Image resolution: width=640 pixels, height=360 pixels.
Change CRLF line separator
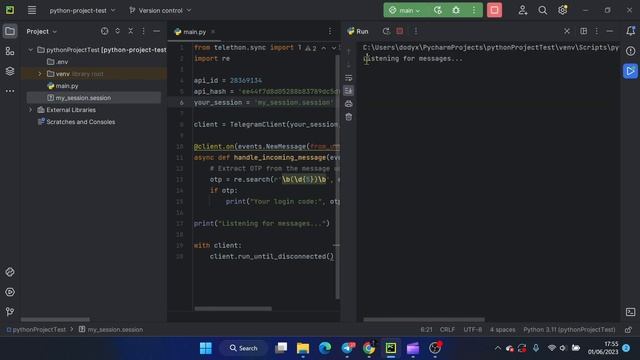[447, 330]
